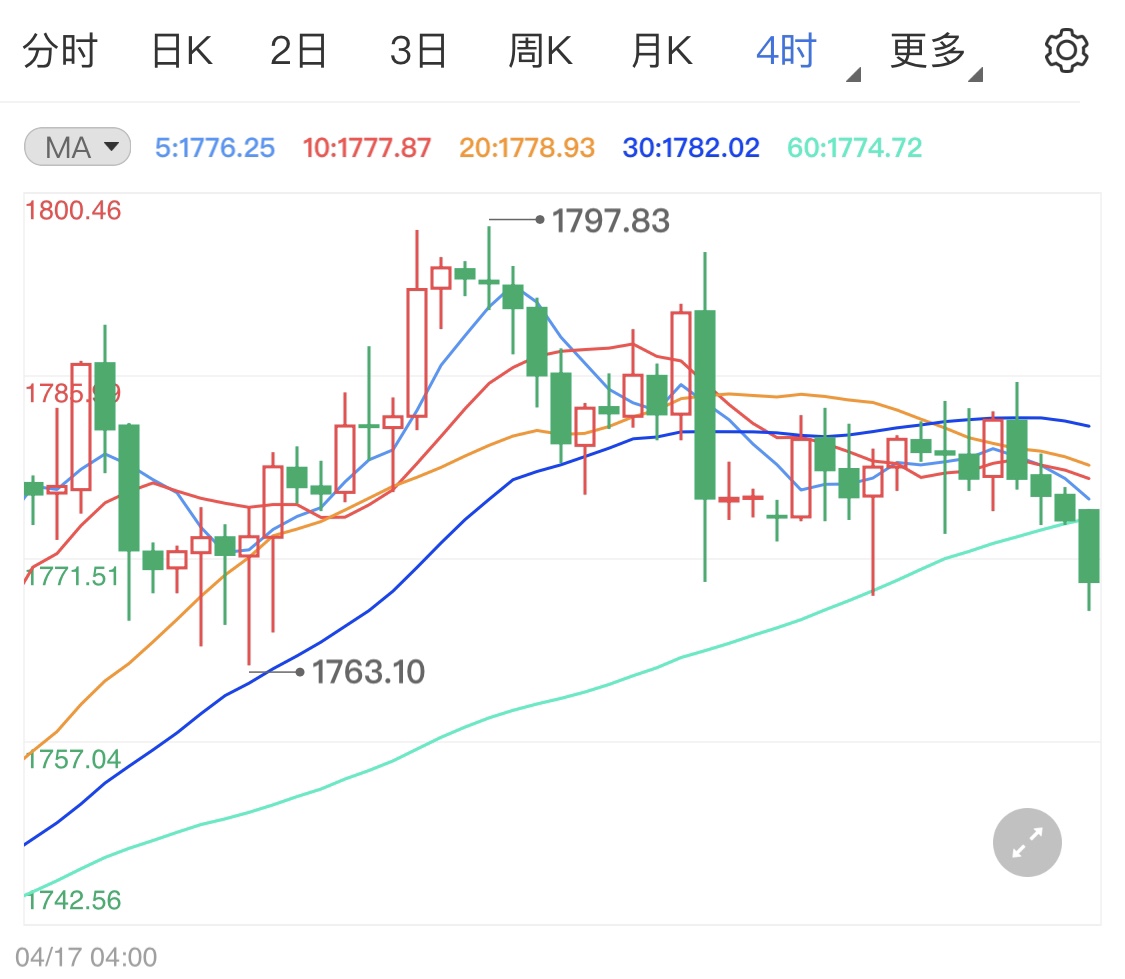Click the 1757.04 price axis label
The height and width of the screenshot is (979, 1125).
(x=72, y=759)
